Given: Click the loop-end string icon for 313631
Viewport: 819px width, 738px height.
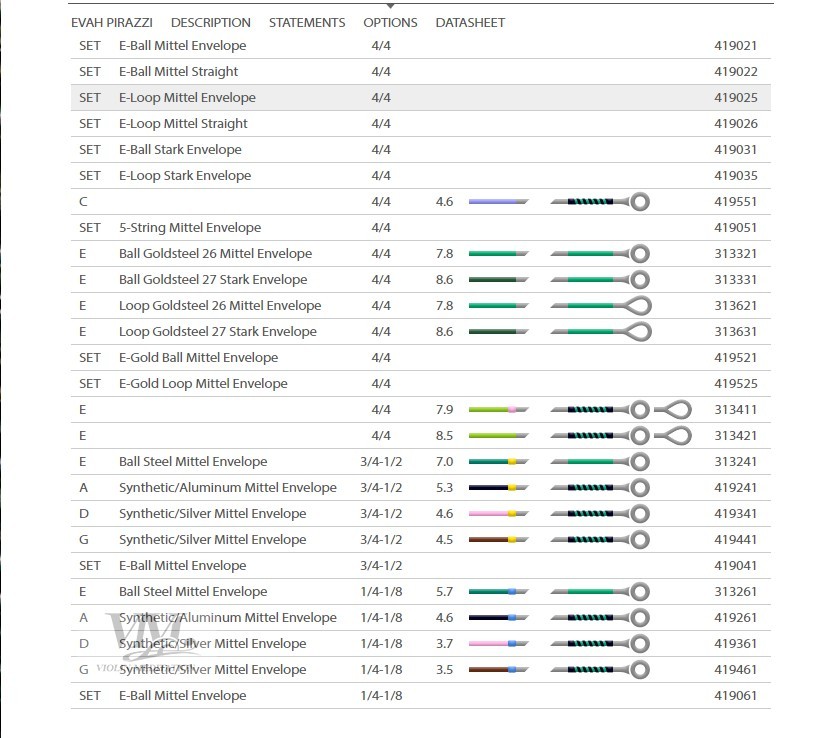Looking at the screenshot, I should coord(601,332).
